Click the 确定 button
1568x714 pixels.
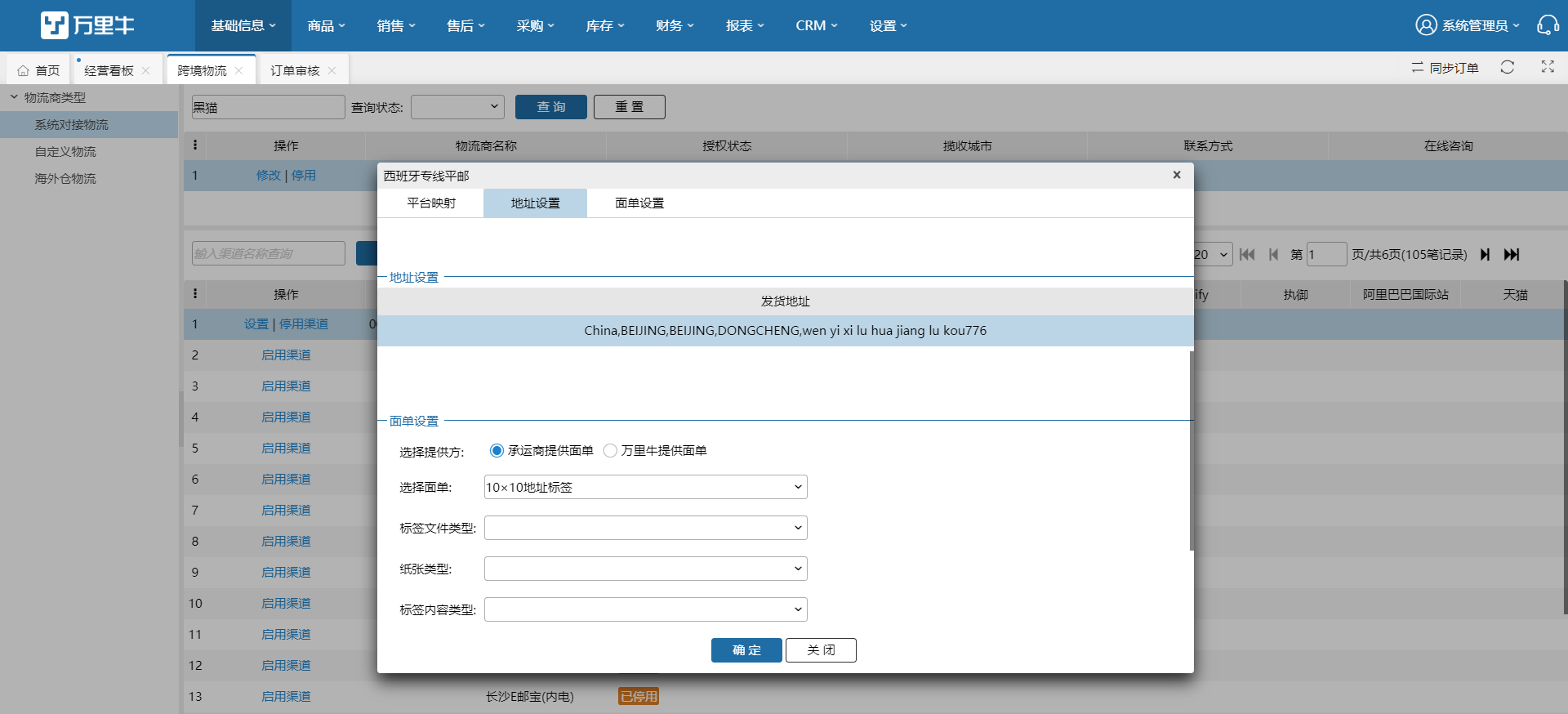746,650
